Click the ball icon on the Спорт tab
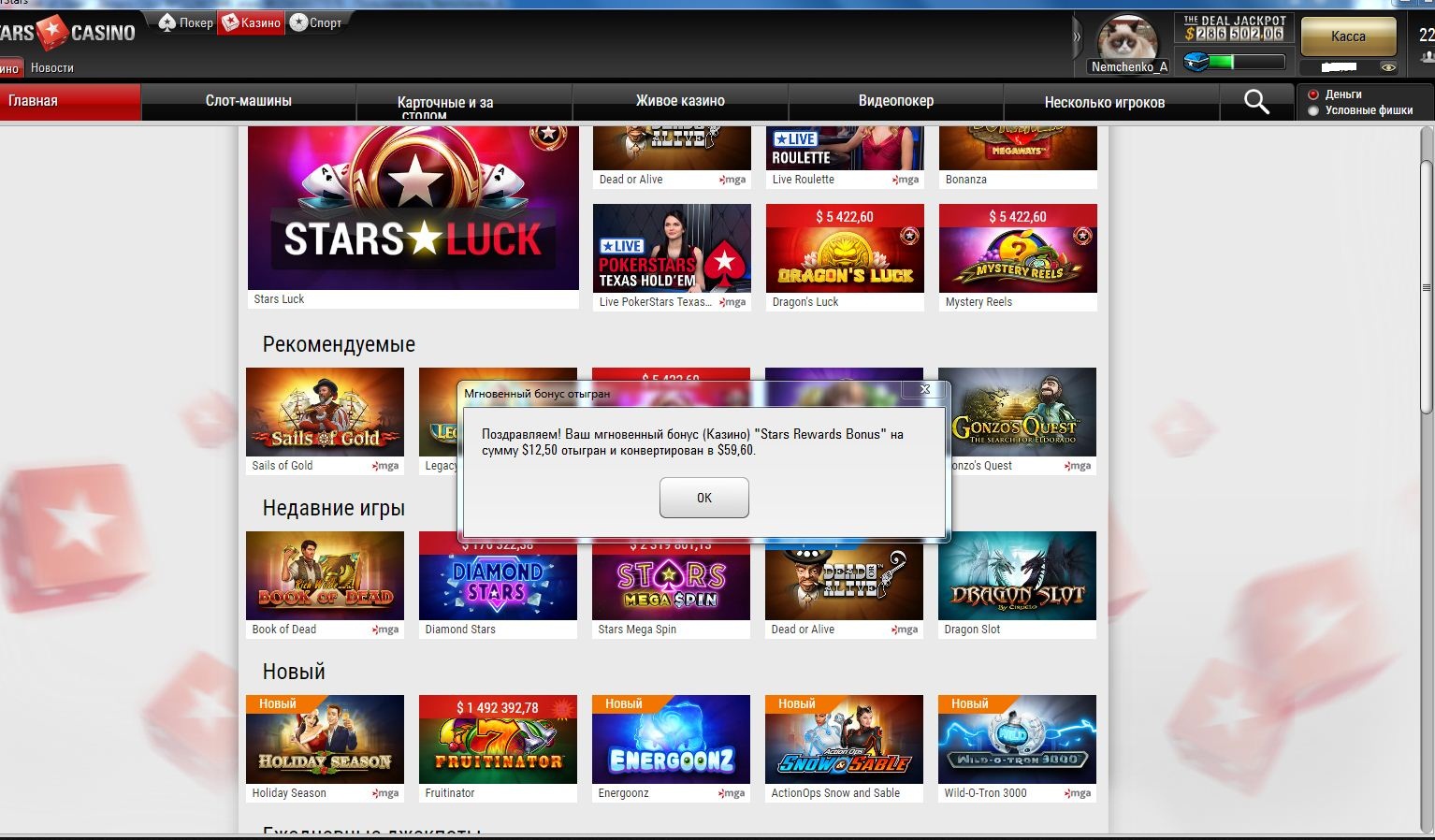 tap(298, 22)
